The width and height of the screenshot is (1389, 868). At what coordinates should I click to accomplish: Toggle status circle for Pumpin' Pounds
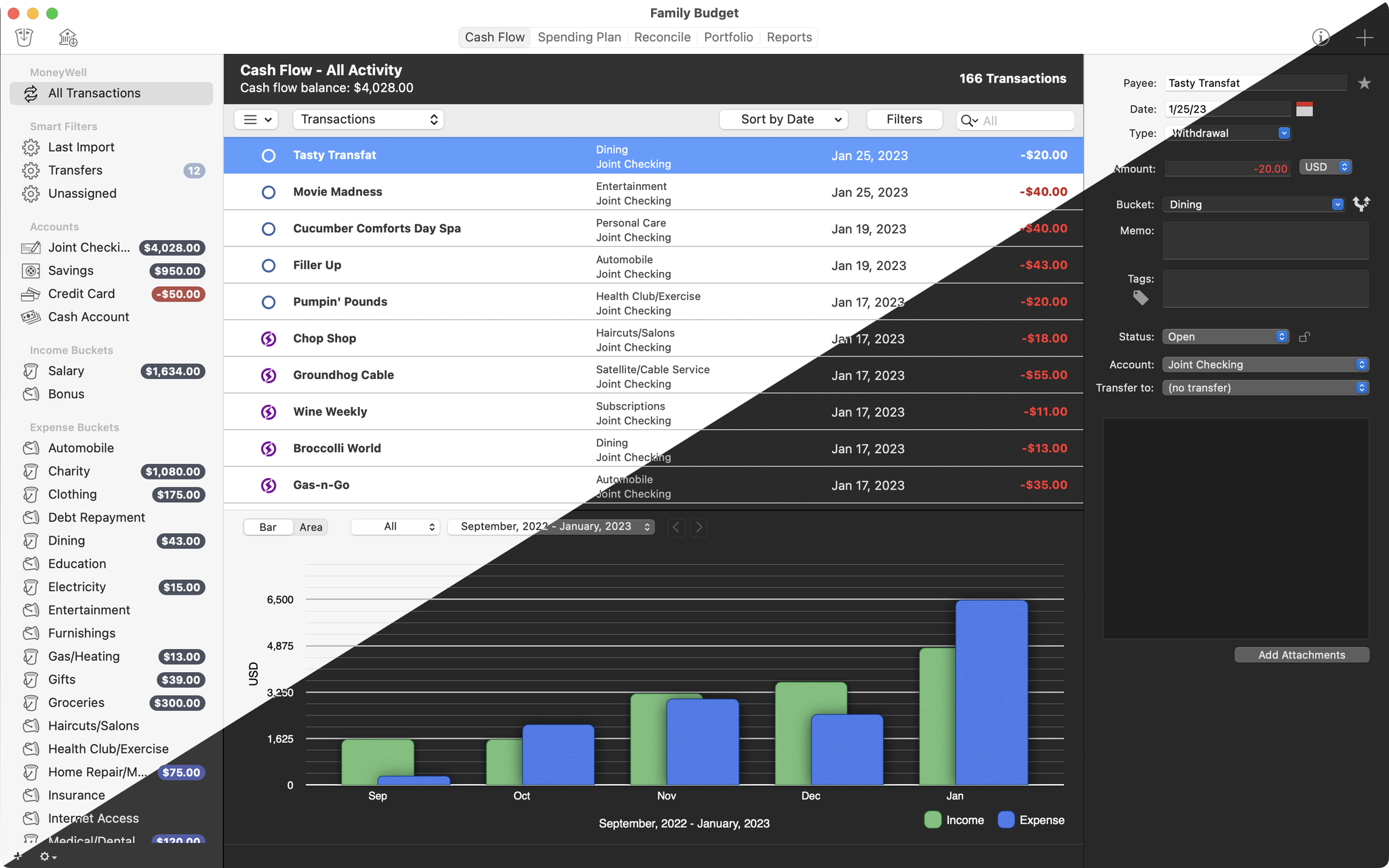click(x=269, y=302)
